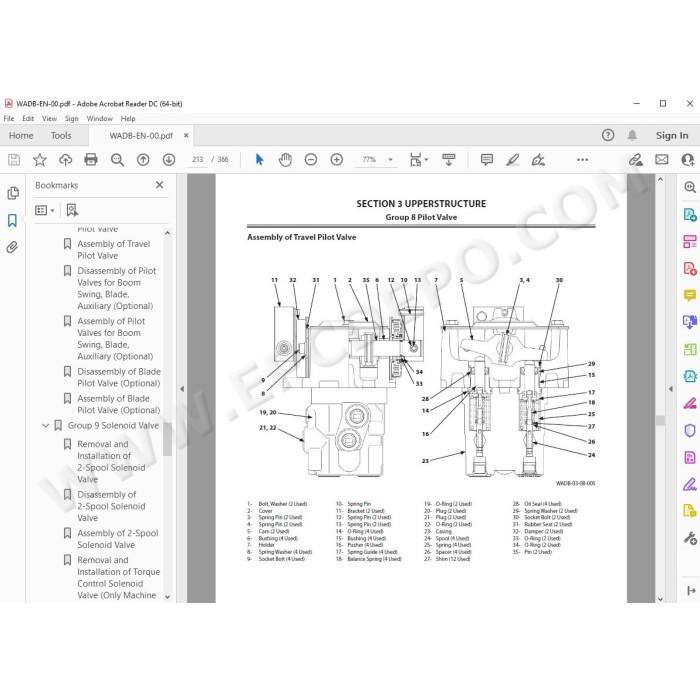The image size is (700, 700).
Task: Print the document with the printer icon
Action: coord(91,159)
